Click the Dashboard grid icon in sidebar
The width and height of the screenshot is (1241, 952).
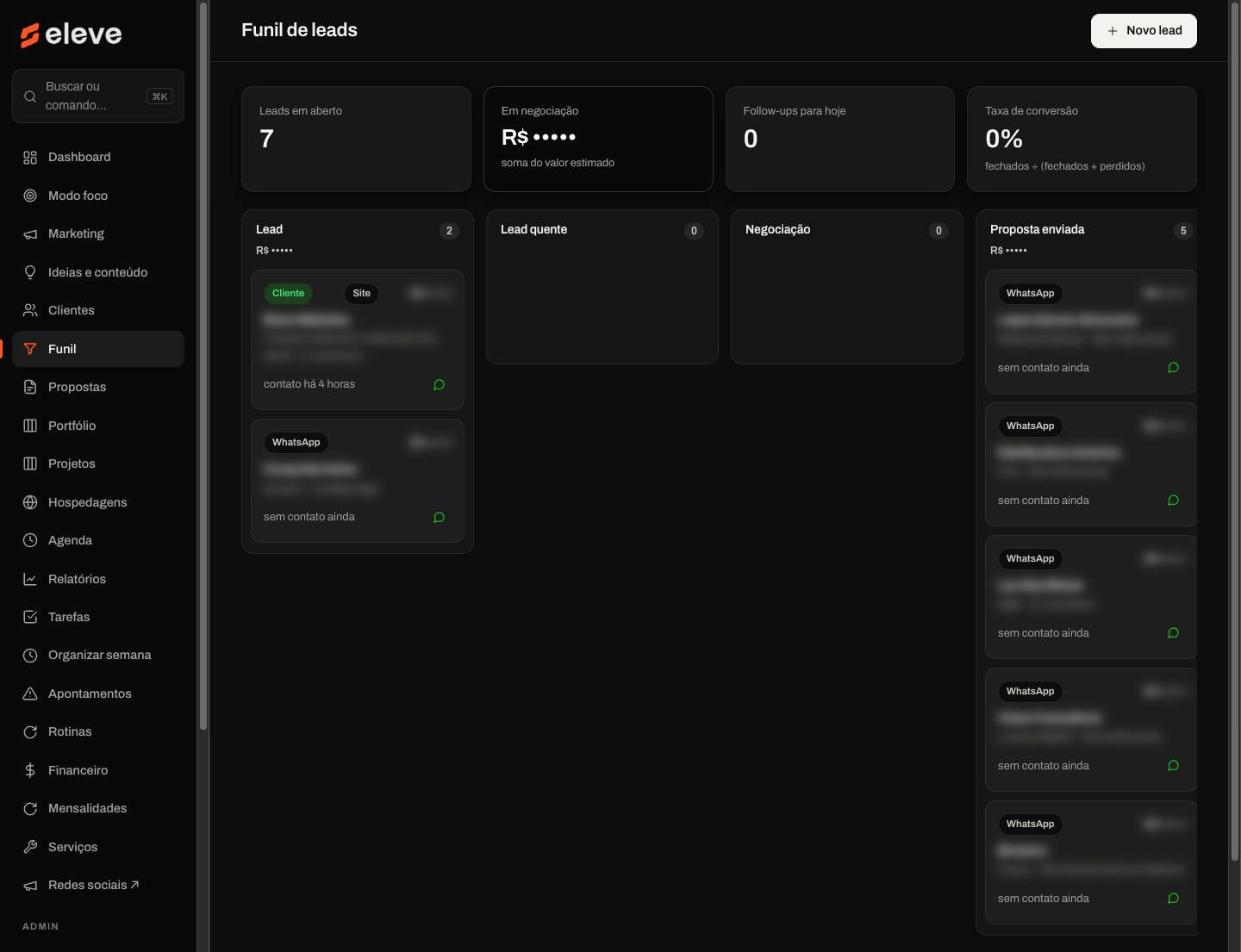30,157
